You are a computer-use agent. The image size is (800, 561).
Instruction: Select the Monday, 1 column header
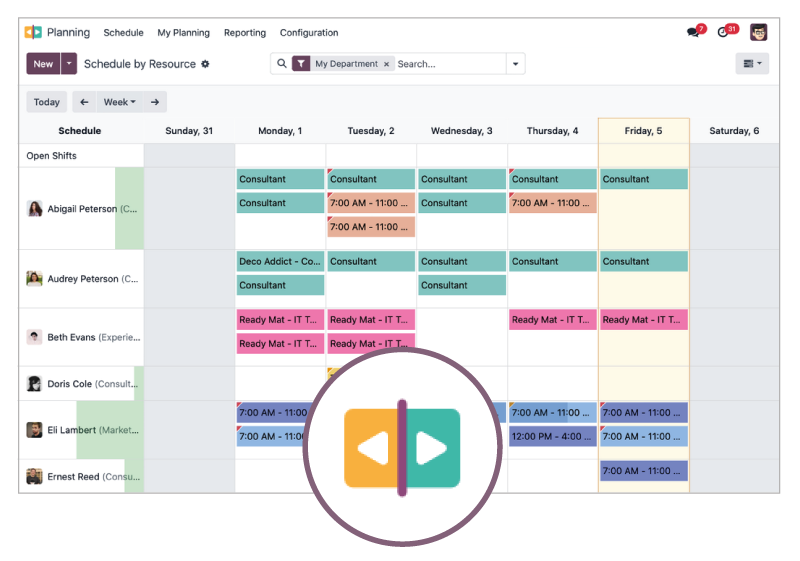point(280,131)
